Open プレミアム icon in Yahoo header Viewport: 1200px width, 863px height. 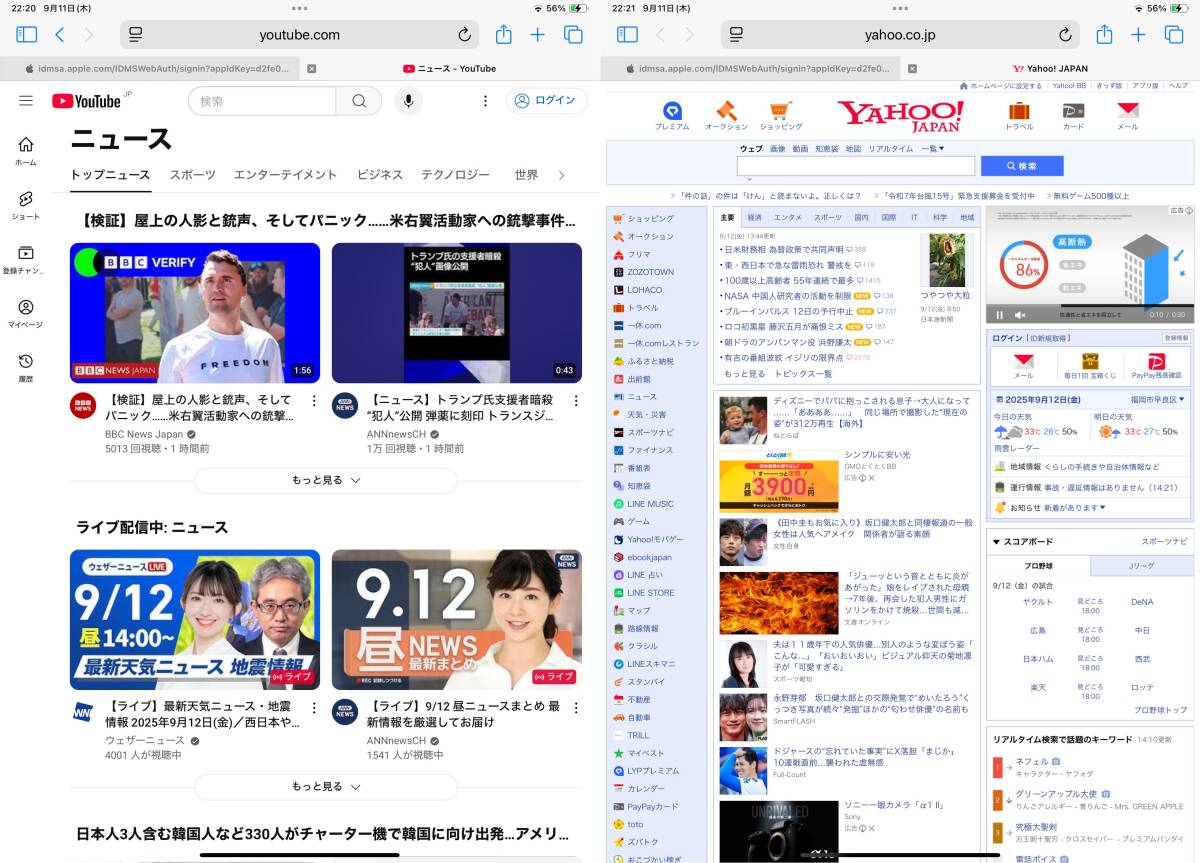[672, 116]
